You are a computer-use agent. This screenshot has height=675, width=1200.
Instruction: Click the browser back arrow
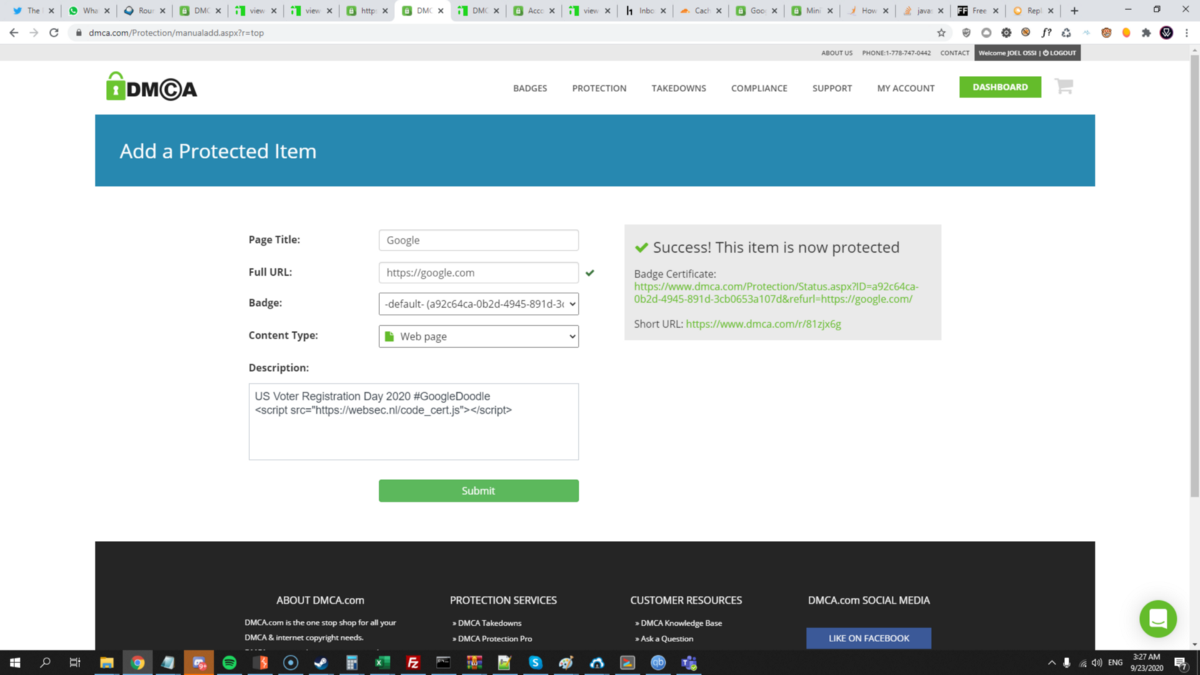[x=14, y=33]
